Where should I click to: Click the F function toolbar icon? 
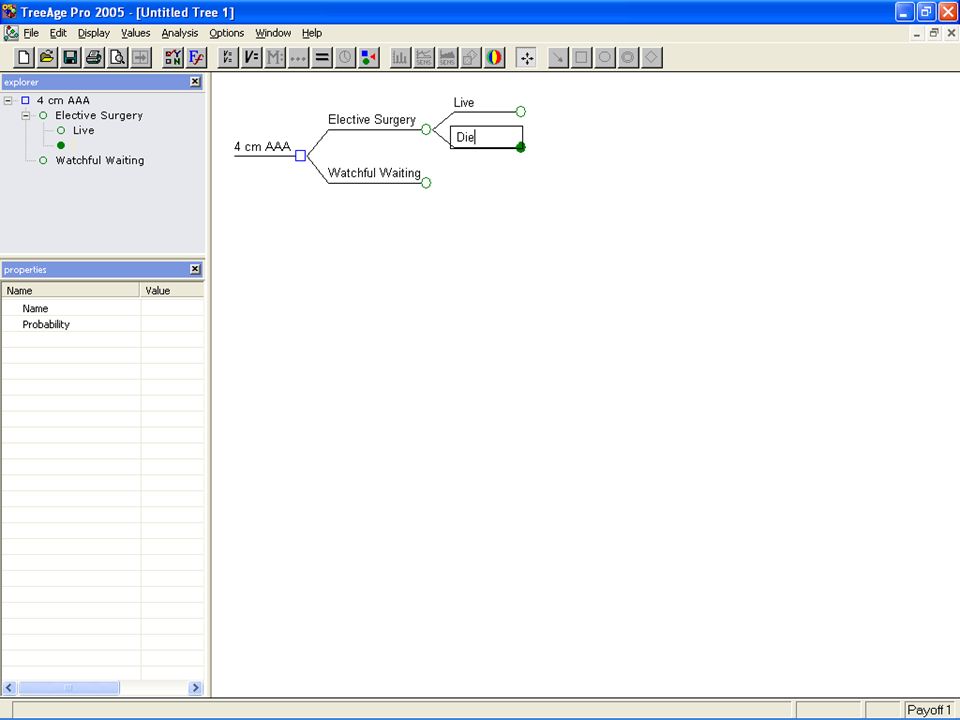pyautogui.click(x=197, y=58)
